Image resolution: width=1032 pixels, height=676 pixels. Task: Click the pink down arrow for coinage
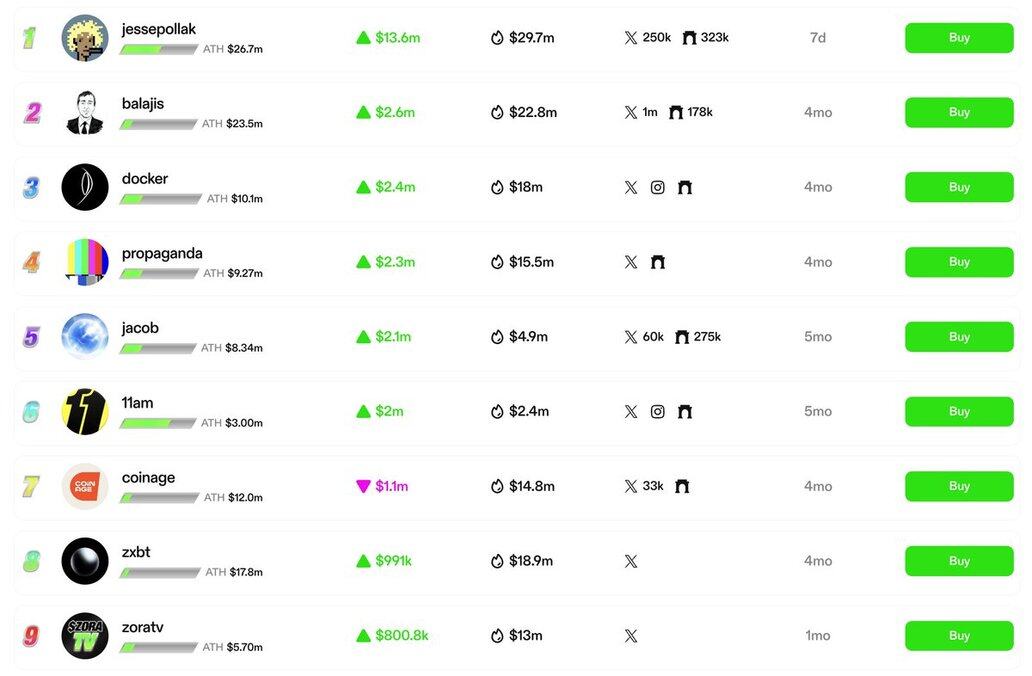(363, 487)
